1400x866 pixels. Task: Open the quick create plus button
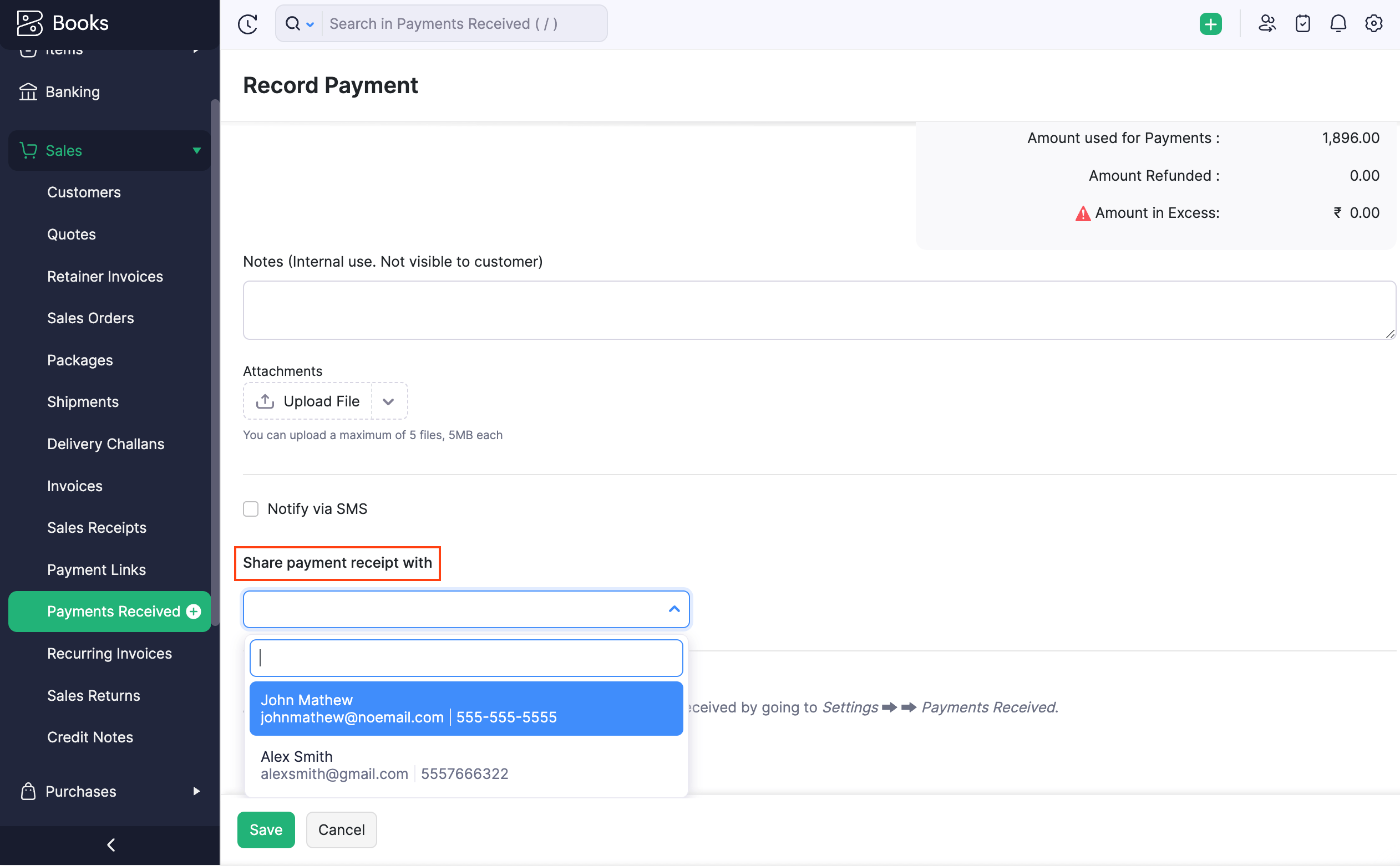[x=1210, y=23]
